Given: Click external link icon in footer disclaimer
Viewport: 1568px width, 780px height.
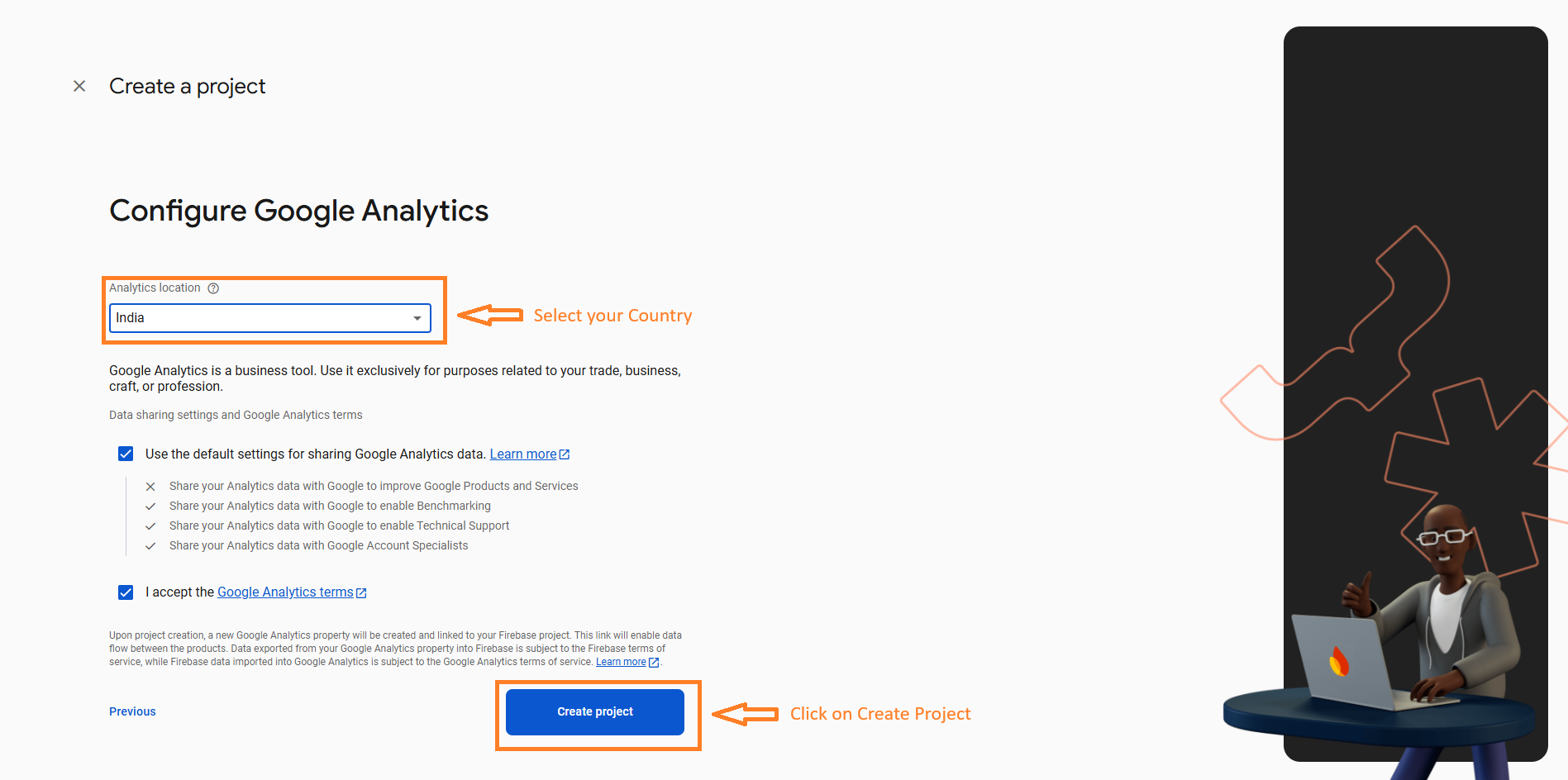Looking at the screenshot, I should pyautogui.click(x=654, y=662).
